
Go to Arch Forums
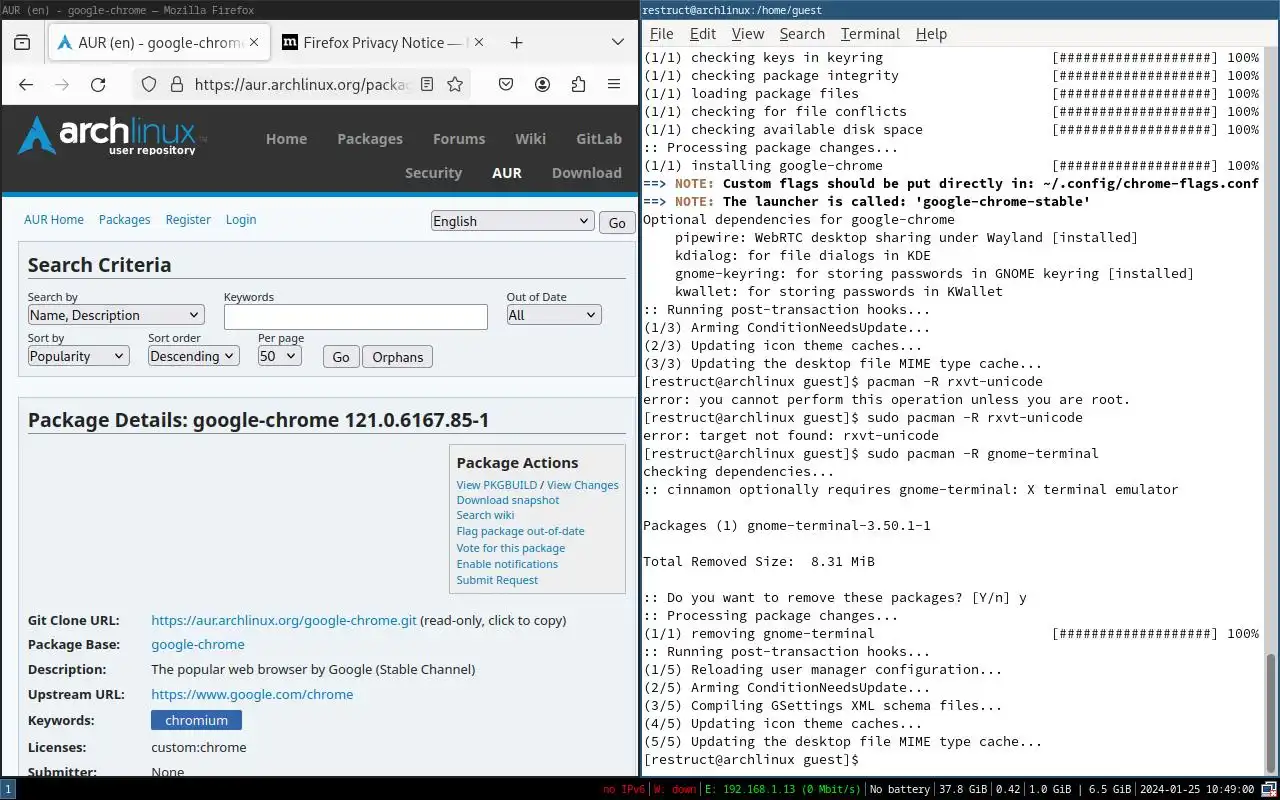pos(459,139)
